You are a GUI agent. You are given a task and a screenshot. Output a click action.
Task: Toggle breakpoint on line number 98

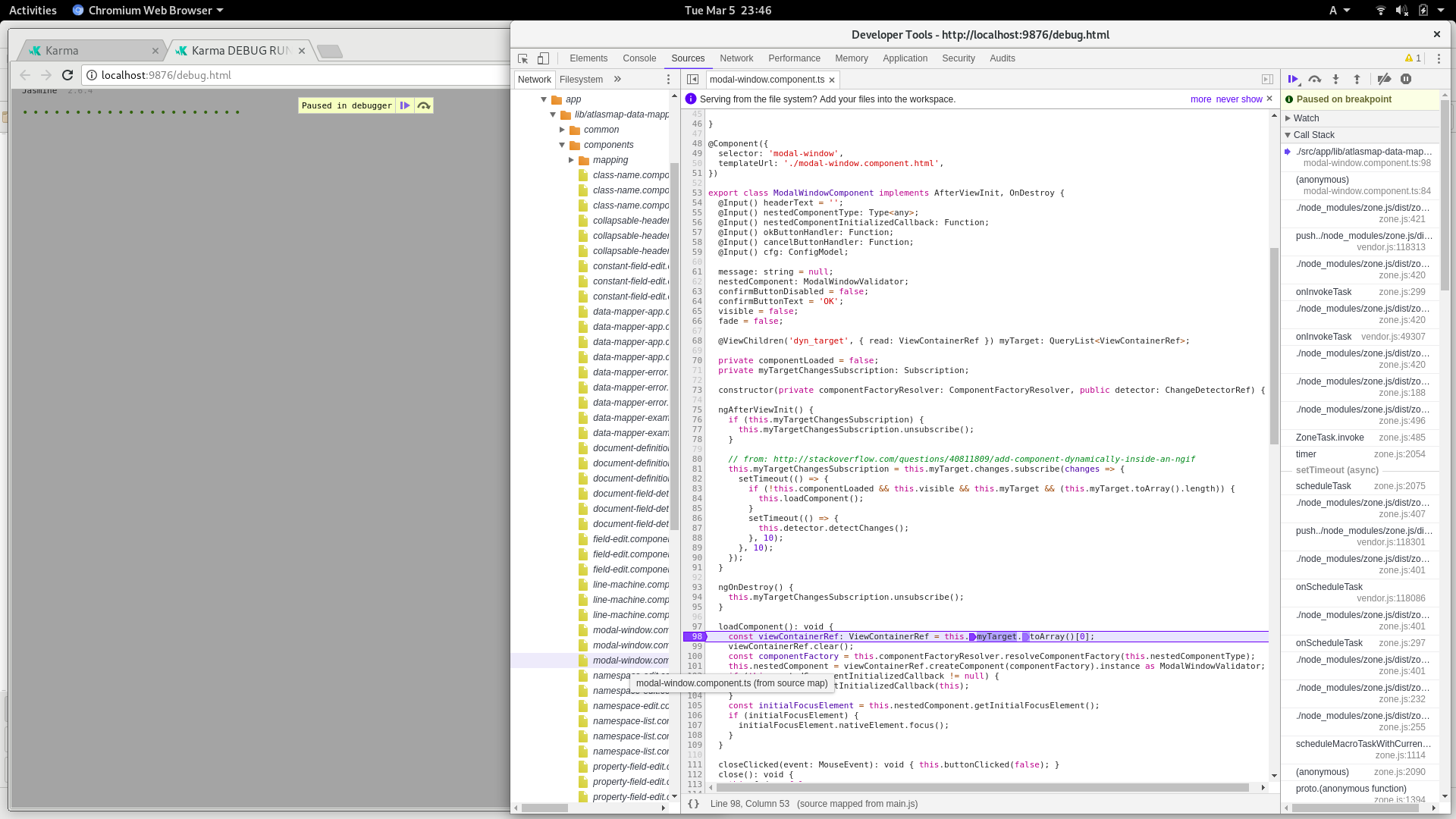(x=695, y=637)
